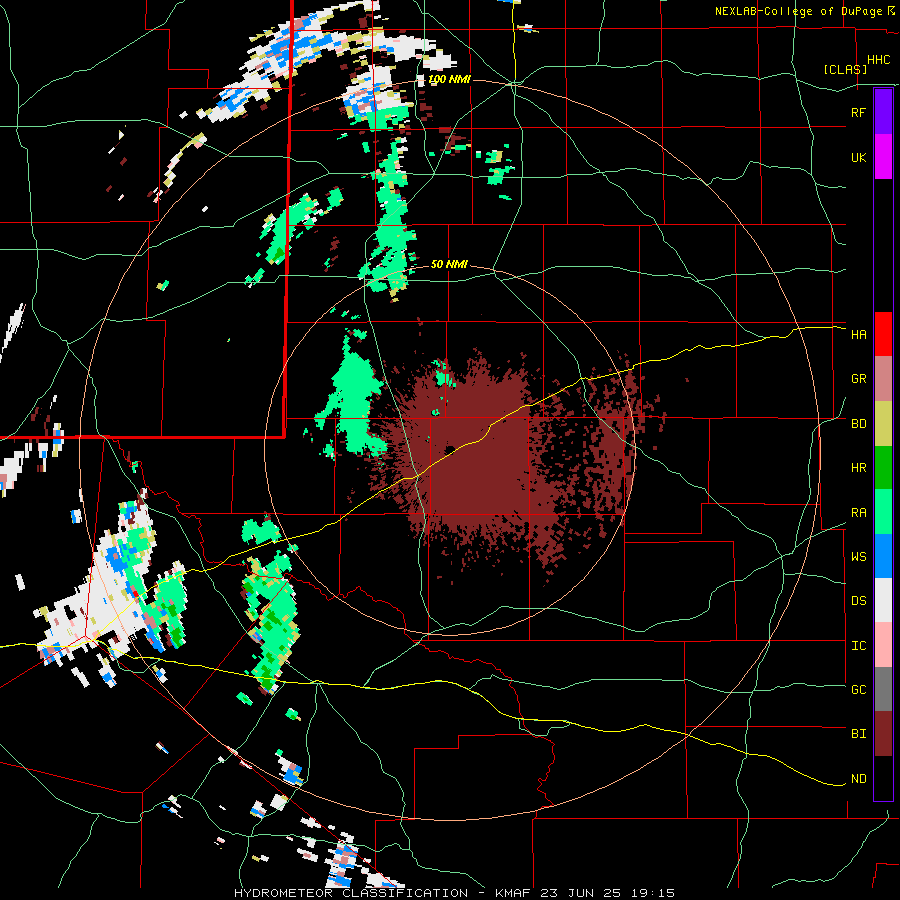Click the HR legend label
Viewport: 900px width, 900px height.
coord(858,468)
